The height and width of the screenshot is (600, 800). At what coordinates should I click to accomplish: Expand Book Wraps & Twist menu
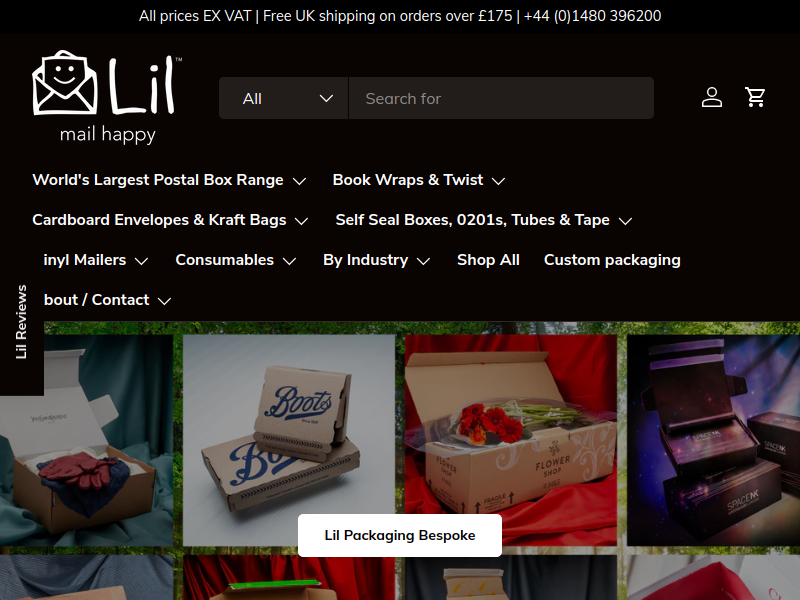coord(419,180)
